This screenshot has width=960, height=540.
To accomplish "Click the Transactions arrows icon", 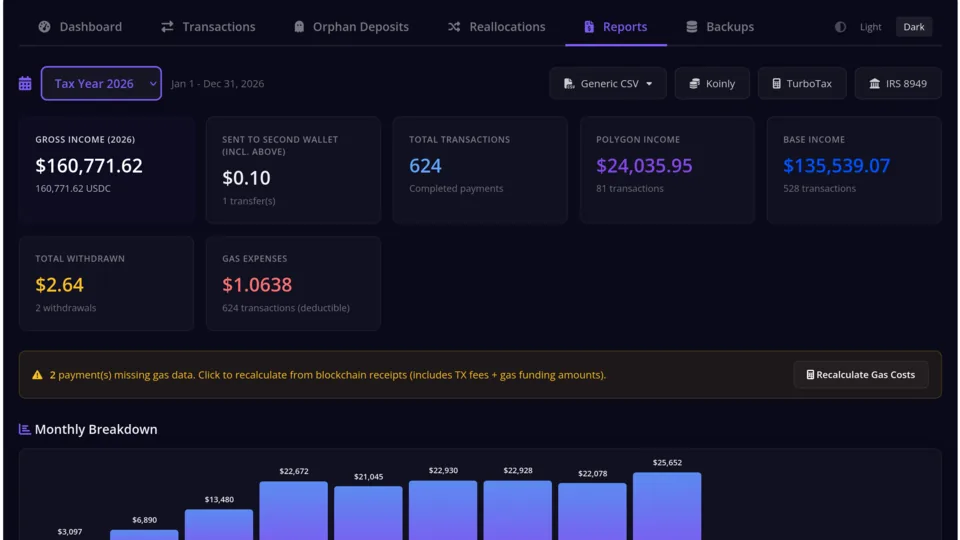I will click(x=167, y=27).
